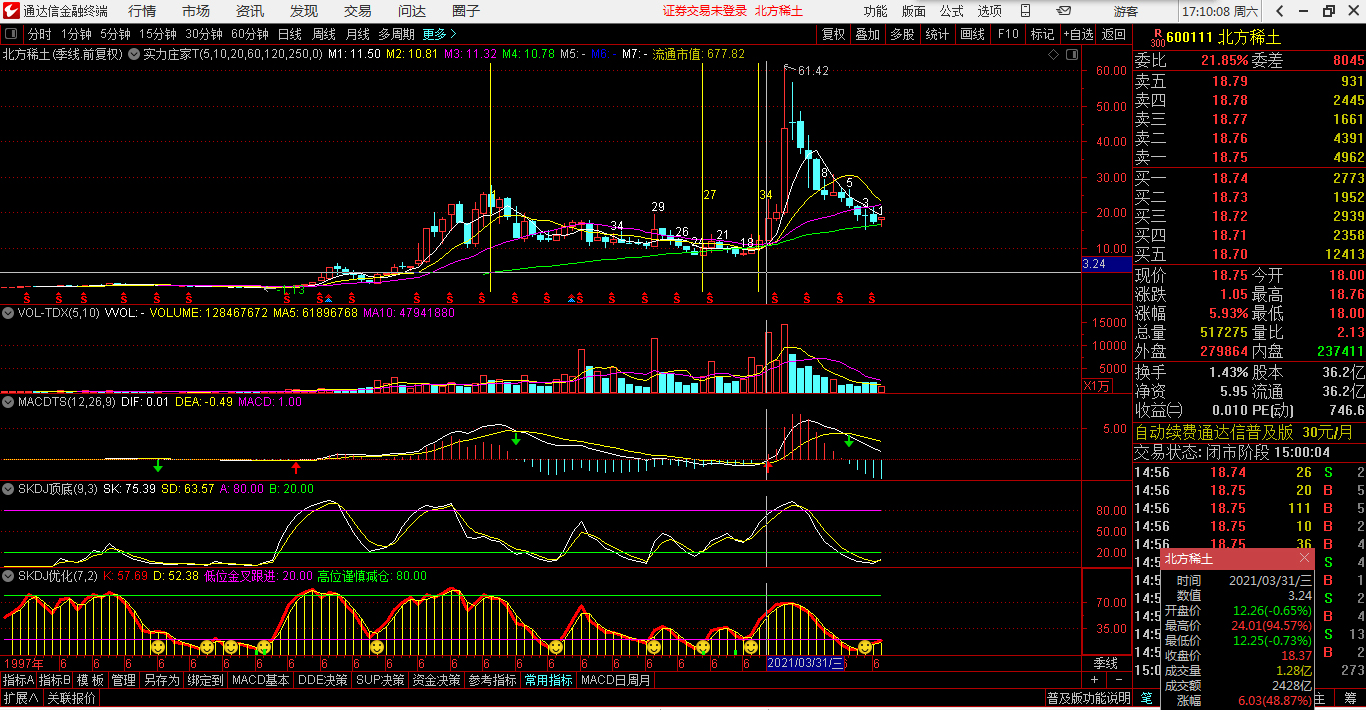Open the indicator dropdown next to 北方稀土(季线 前复权)
The height and width of the screenshot is (710, 1366).
(x=133, y=54)
